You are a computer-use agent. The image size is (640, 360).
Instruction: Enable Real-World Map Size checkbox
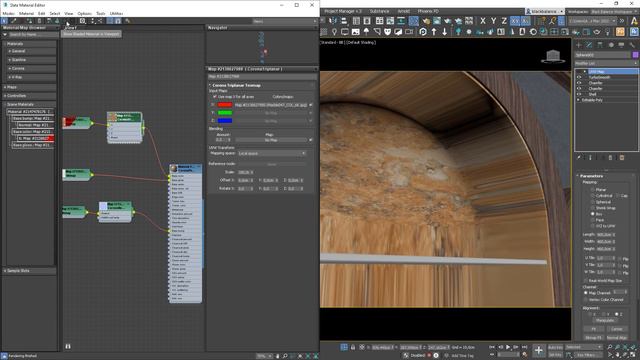tap(586, 281)
